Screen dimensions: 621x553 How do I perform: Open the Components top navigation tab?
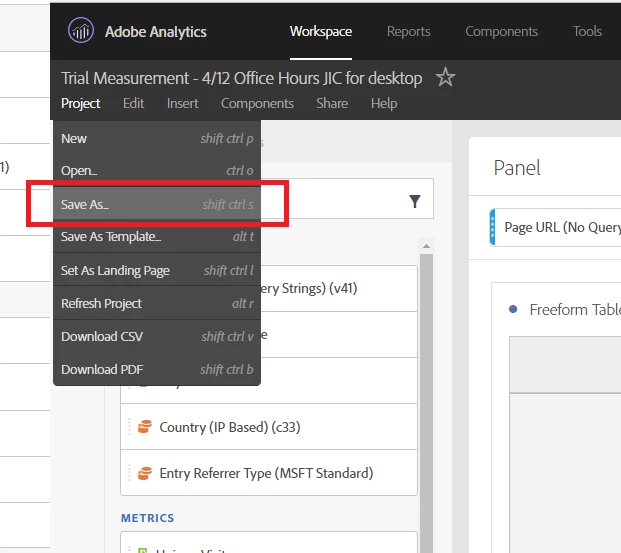[x=501, y=31]
